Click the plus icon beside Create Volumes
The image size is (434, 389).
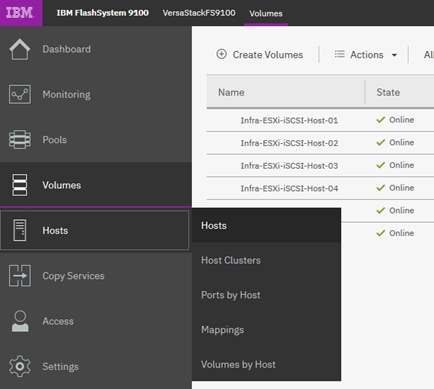pos(222,54)
